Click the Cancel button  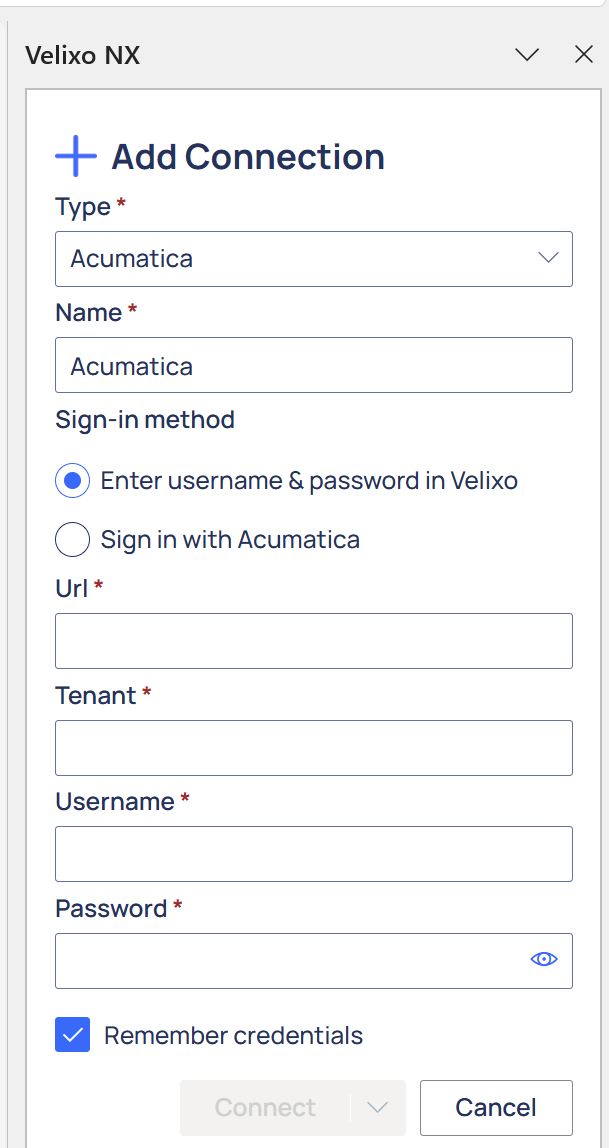click(496, 1107)
